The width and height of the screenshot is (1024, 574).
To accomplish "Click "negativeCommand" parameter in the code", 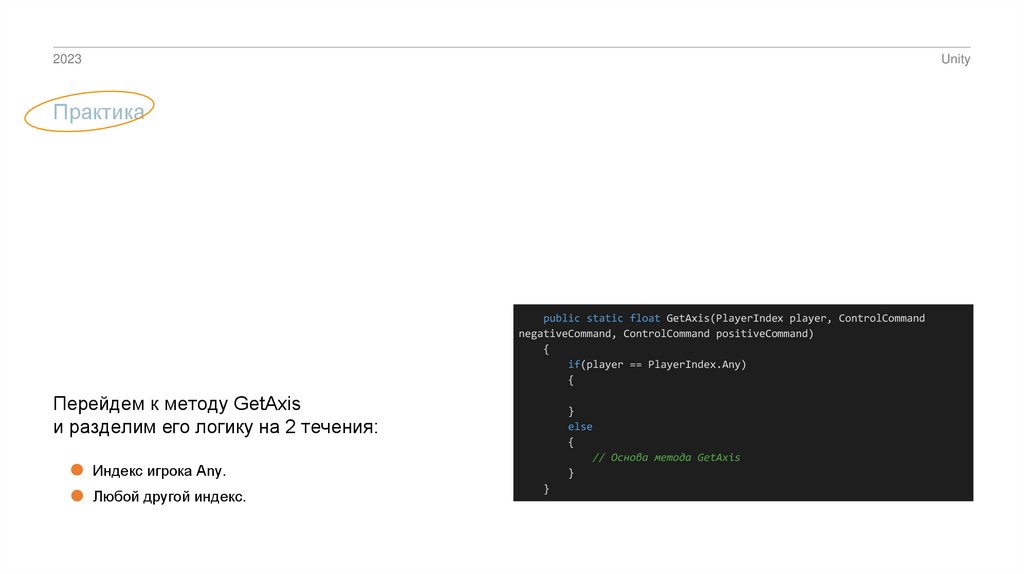I will 565,334.
